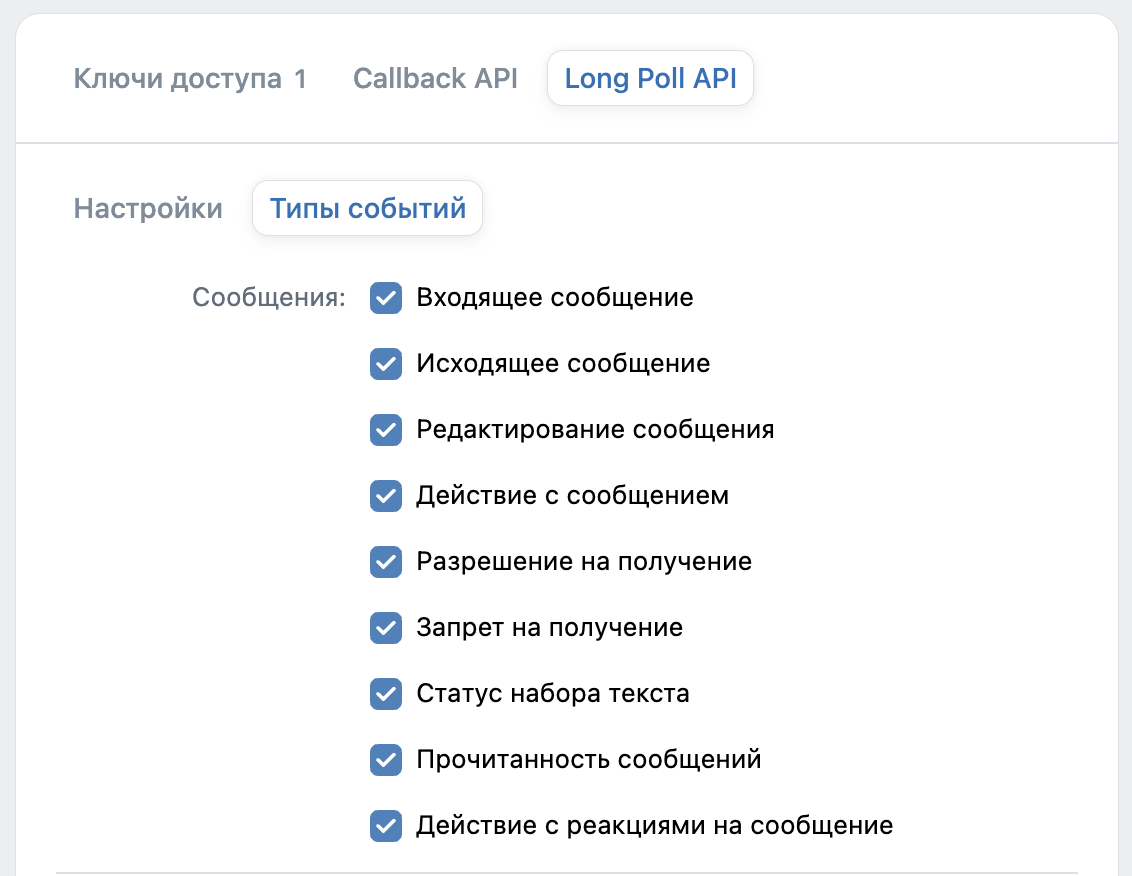Click the Запрет на получение label text
The width and height of the screenshot is (1132, 876).
click(549, 628)
